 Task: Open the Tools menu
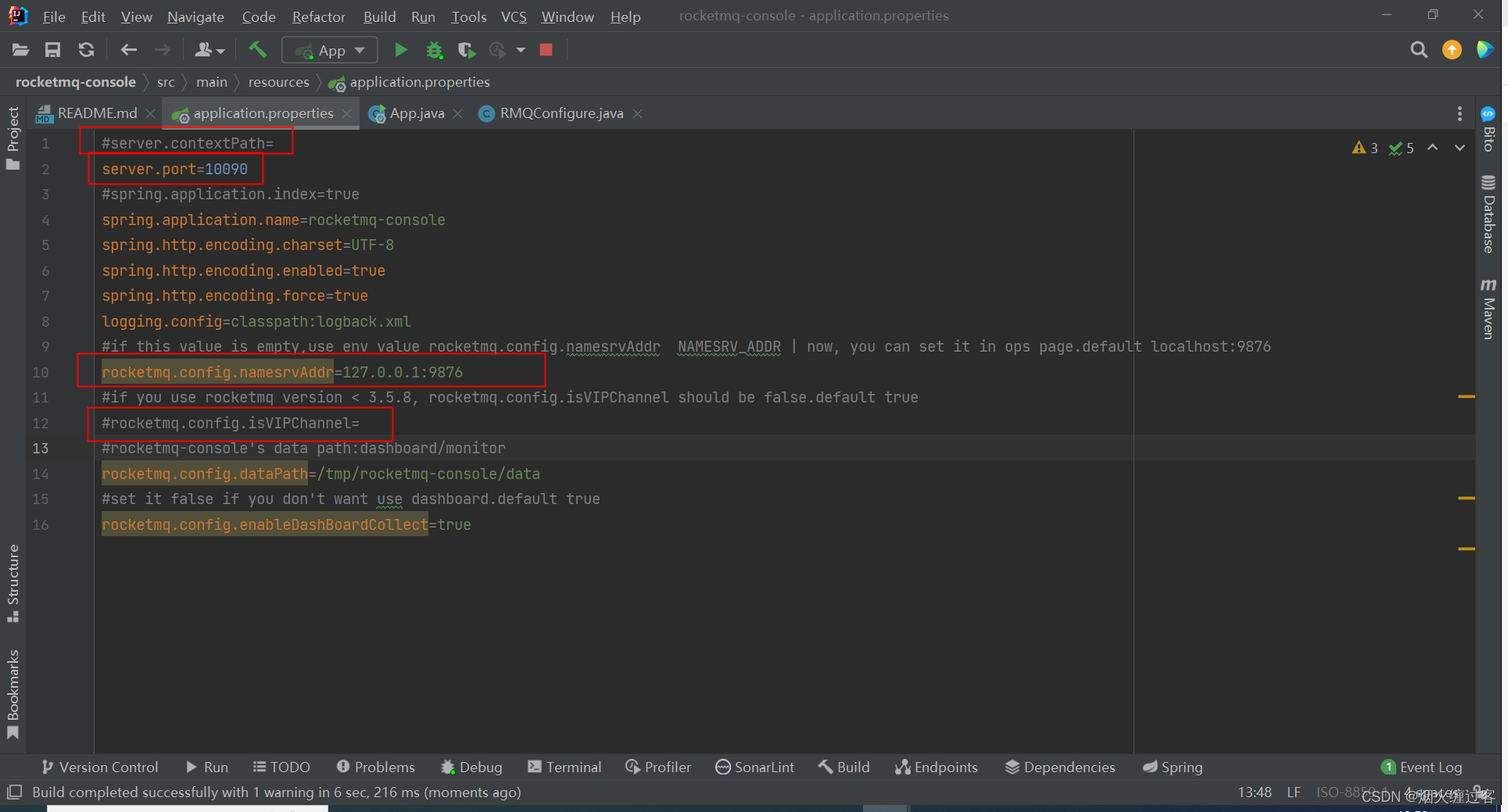[468, 16]
